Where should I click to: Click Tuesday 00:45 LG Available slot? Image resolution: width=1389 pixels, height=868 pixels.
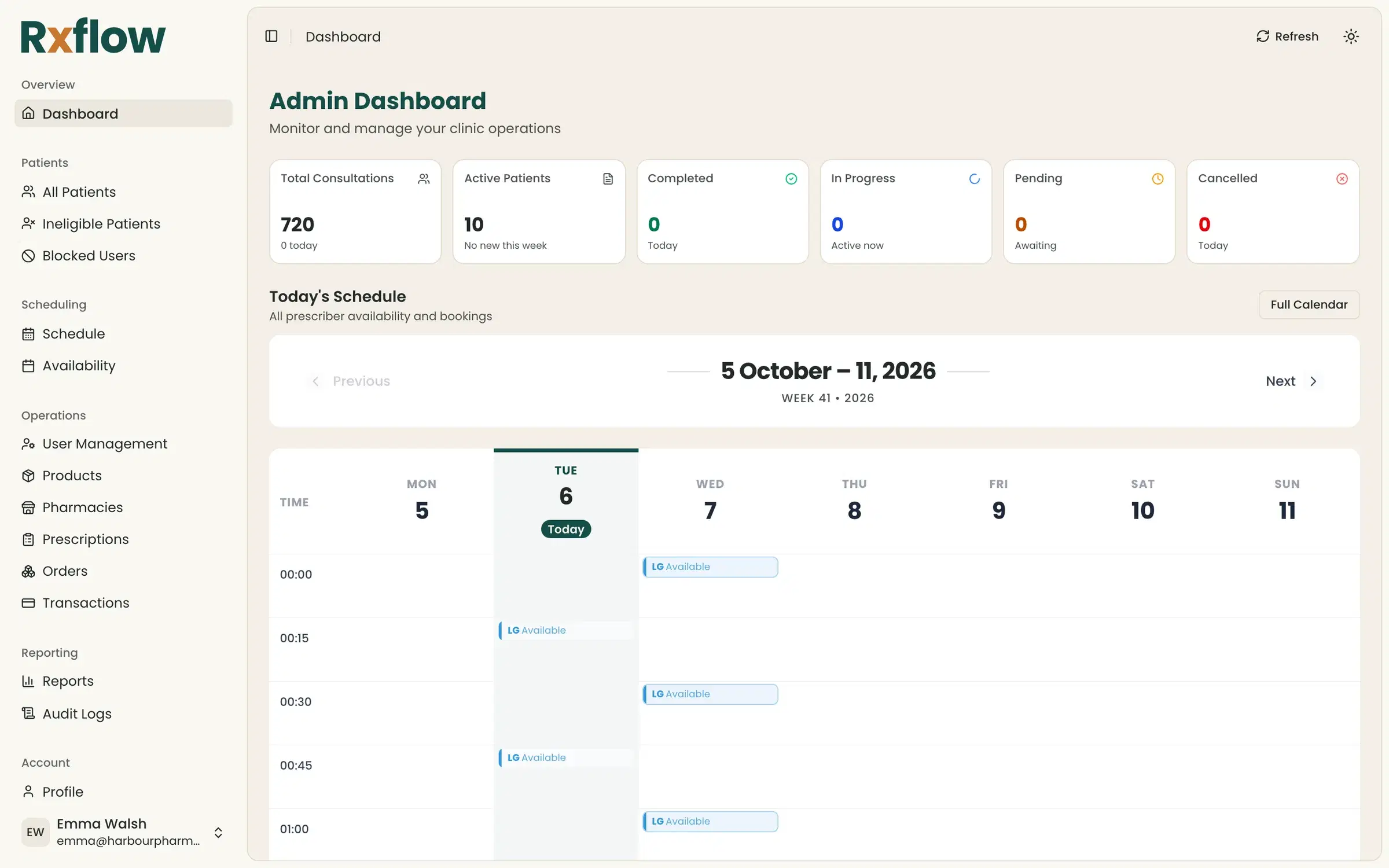pyautogui.click(x=565, y=757)
